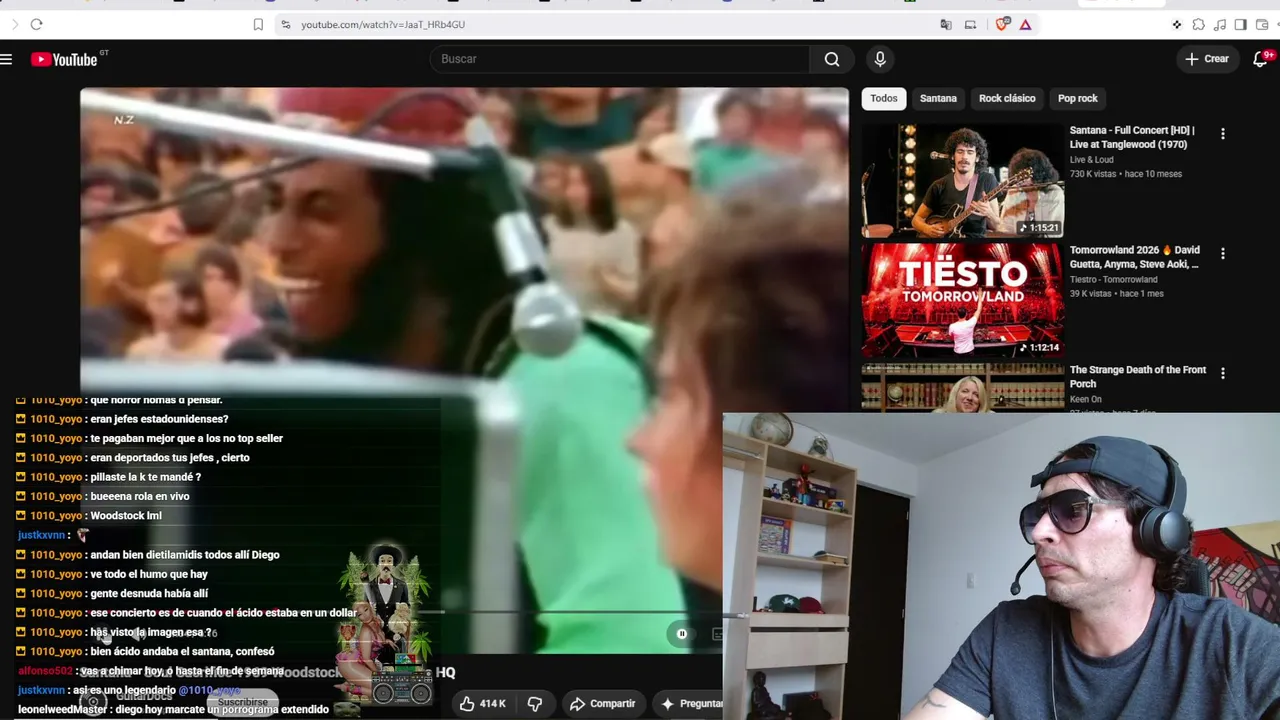The height and width of the screenshot is (720, 1280).
Task: Dislike the video with thumbs down
Action: click(535, 704)
